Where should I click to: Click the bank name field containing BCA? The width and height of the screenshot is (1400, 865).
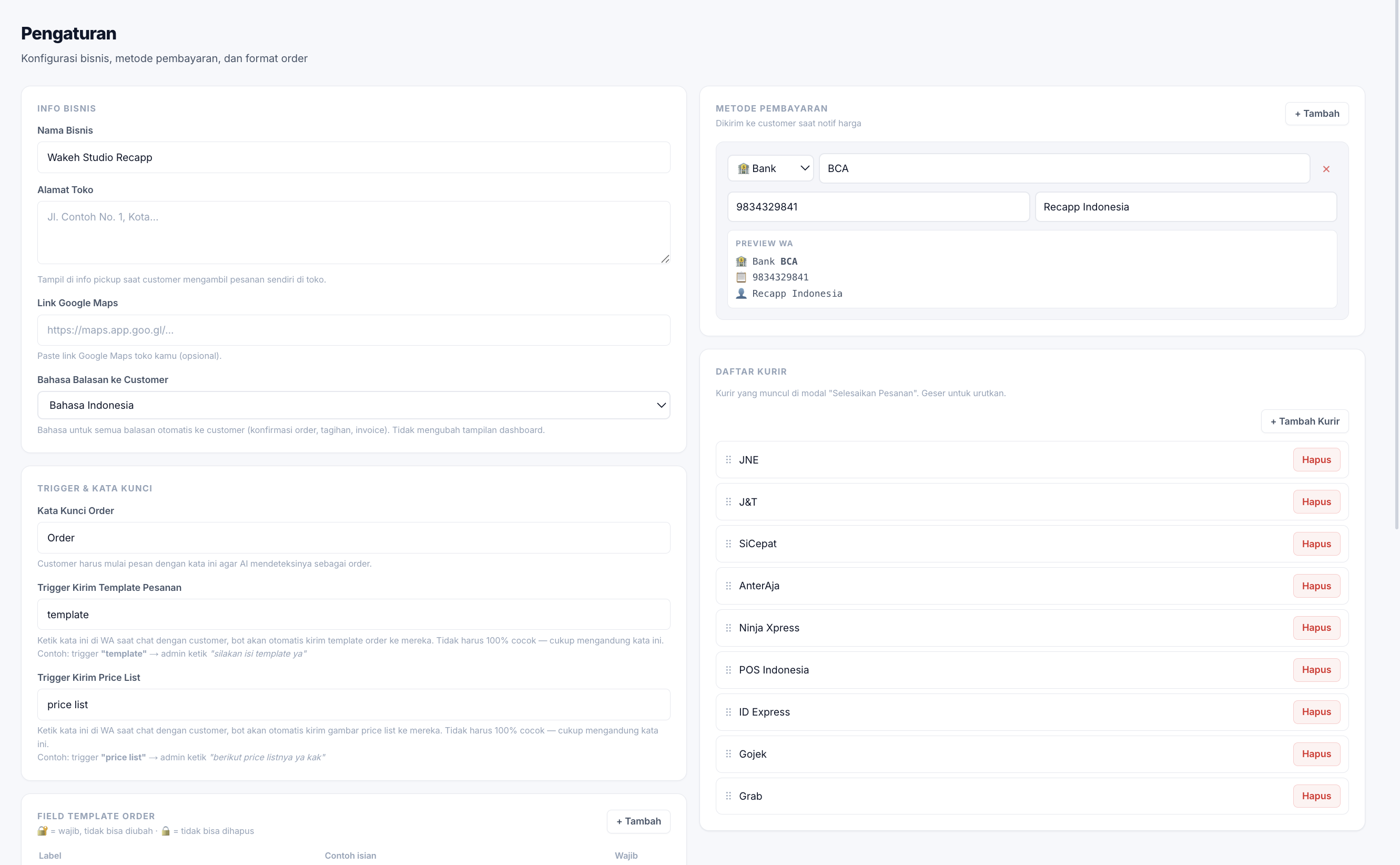point(1064,168)
